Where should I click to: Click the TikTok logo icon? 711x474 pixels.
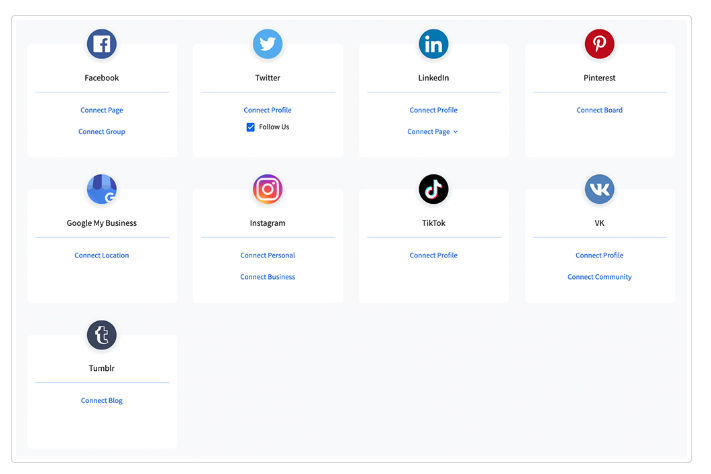click(x=433, y=189)
